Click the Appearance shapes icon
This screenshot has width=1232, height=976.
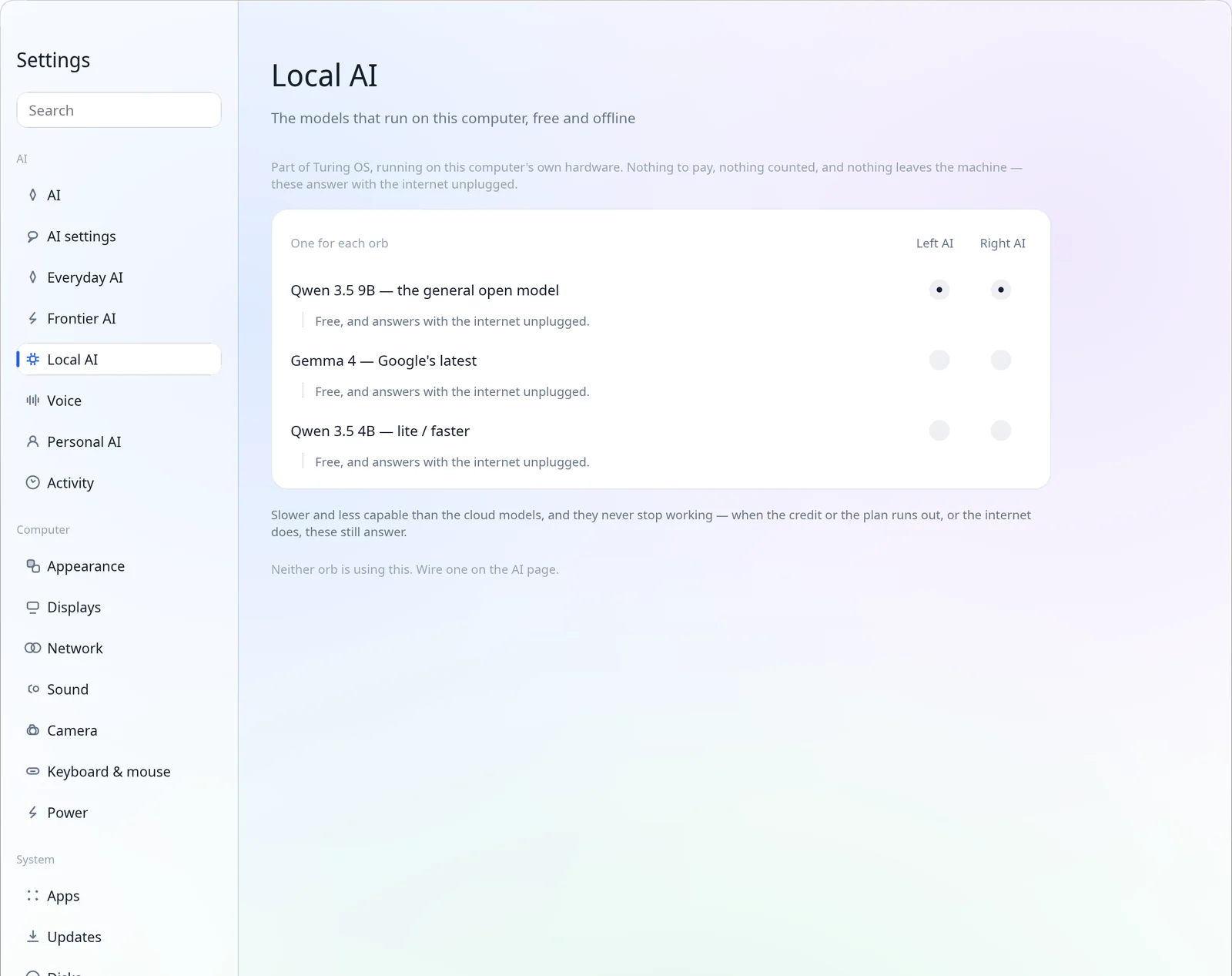pos(32,566)
